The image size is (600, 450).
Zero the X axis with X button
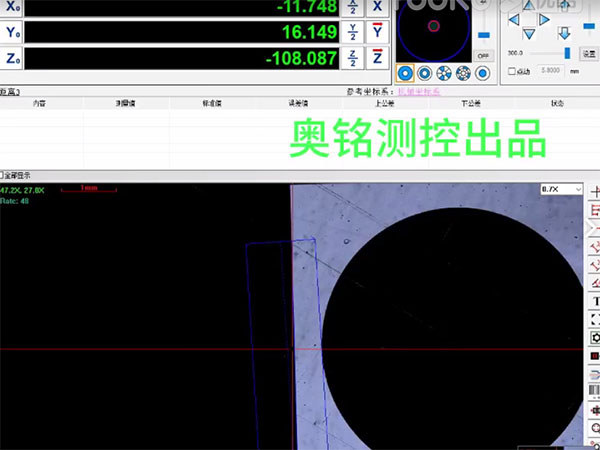tap(378, 6)
